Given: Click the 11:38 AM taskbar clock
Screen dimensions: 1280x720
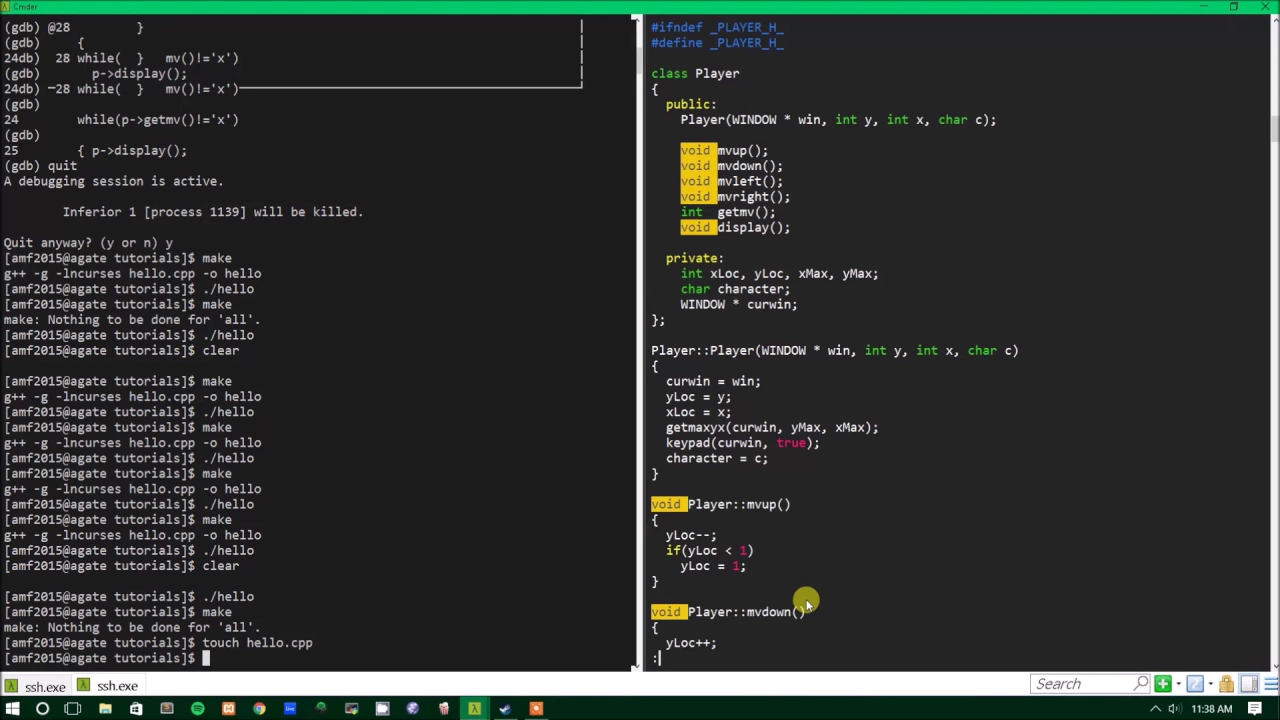Looking at the screenshot, I should (x=1212, y=709).
